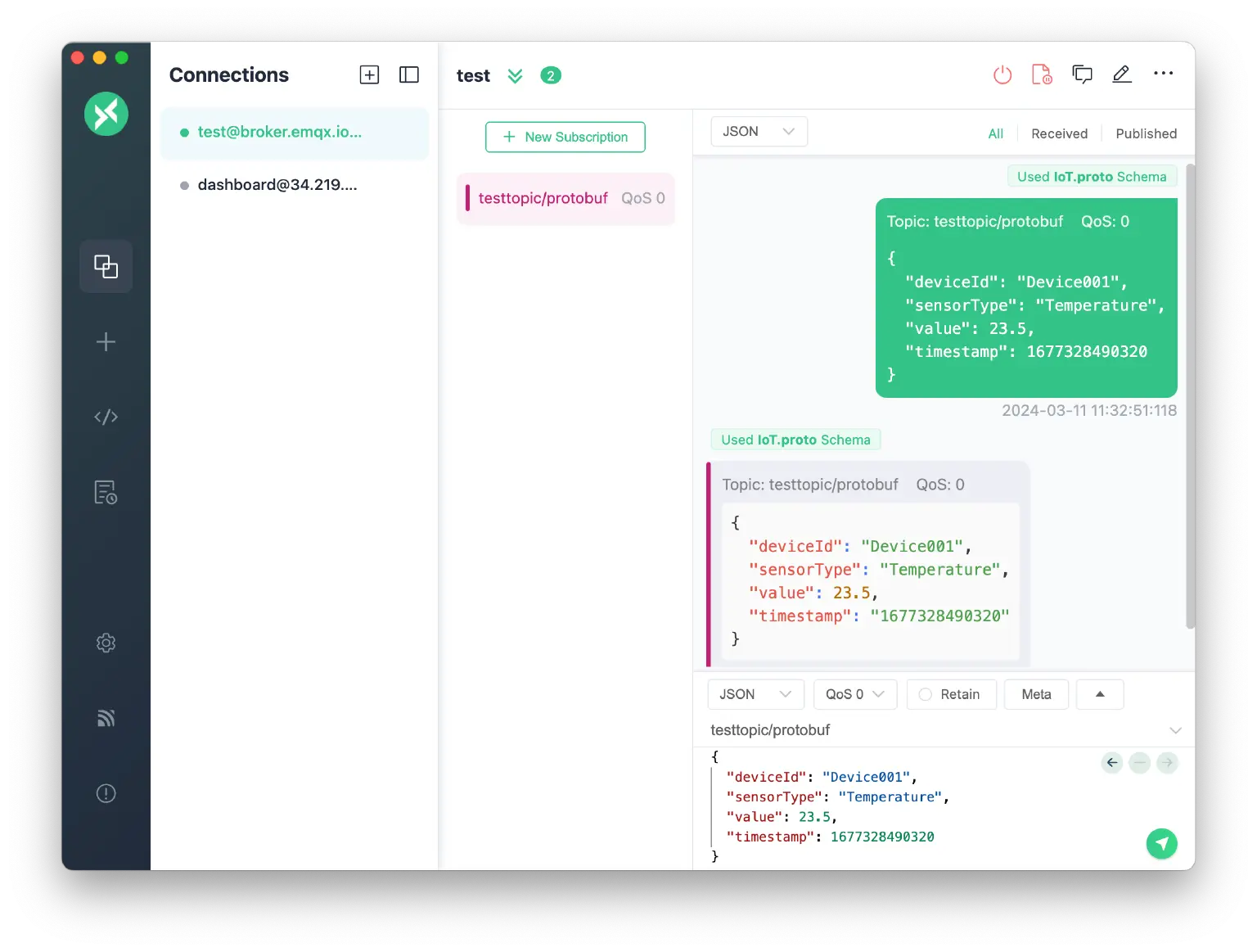The width and height of the screenshot is (1257, 952).
Task: Switch to the Received messages tab
Action: [1059, 133]
